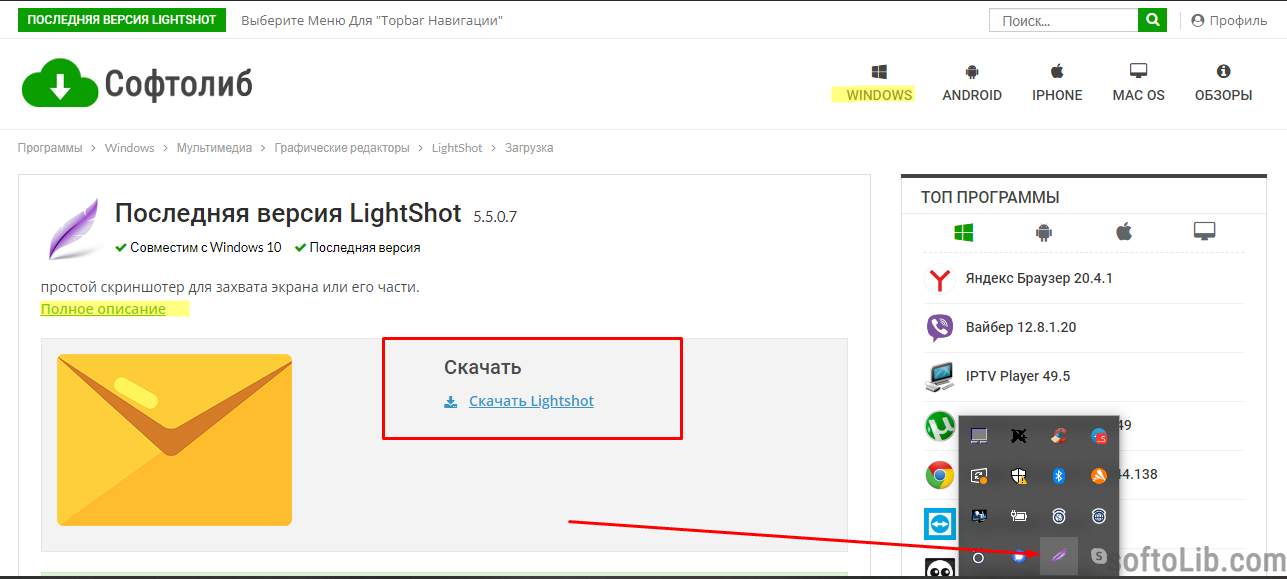Open IPTV Player 49.5 link

click(1018, 376)
